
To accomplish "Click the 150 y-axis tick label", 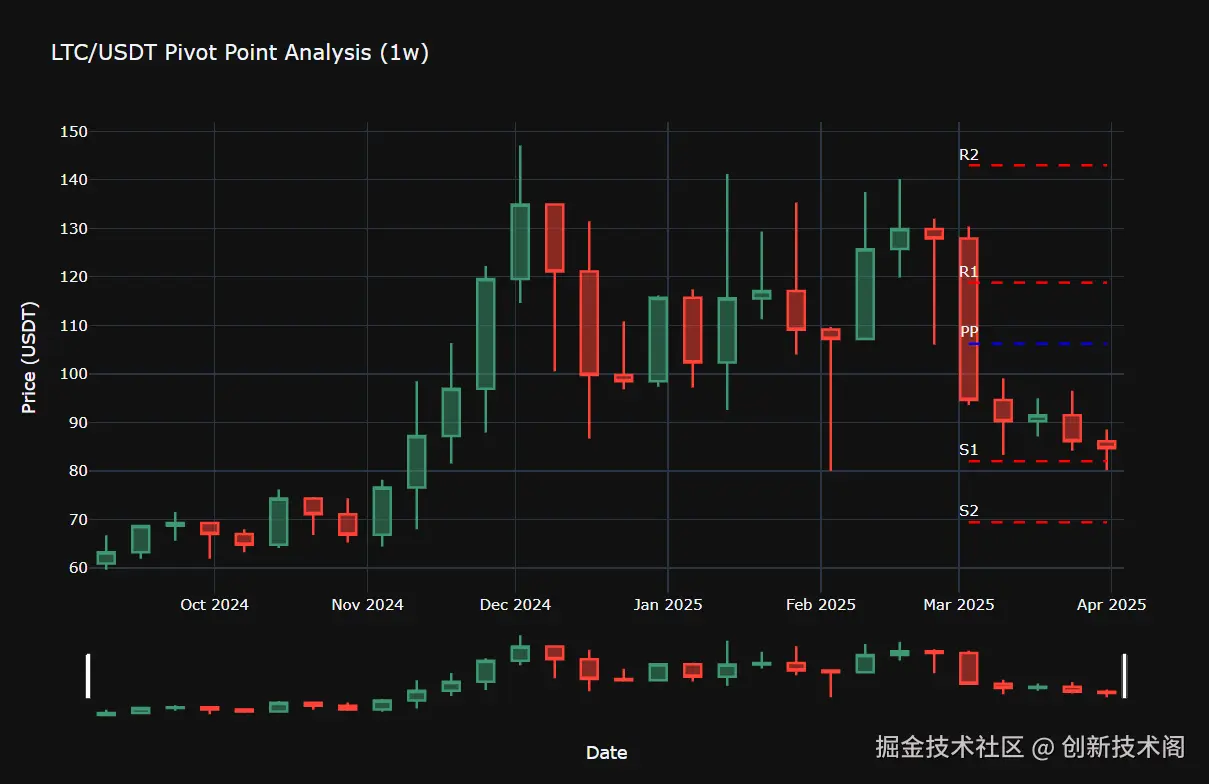I will pos(74,132).
